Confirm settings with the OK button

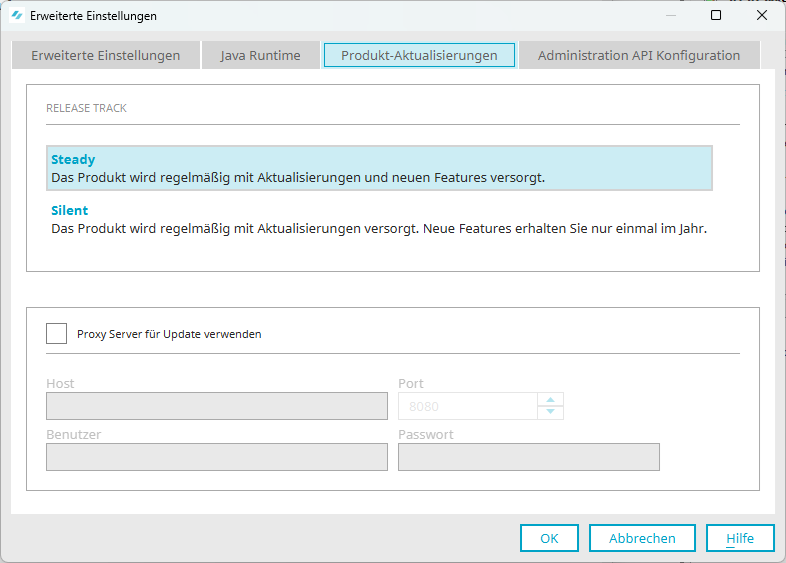point(549,538)
